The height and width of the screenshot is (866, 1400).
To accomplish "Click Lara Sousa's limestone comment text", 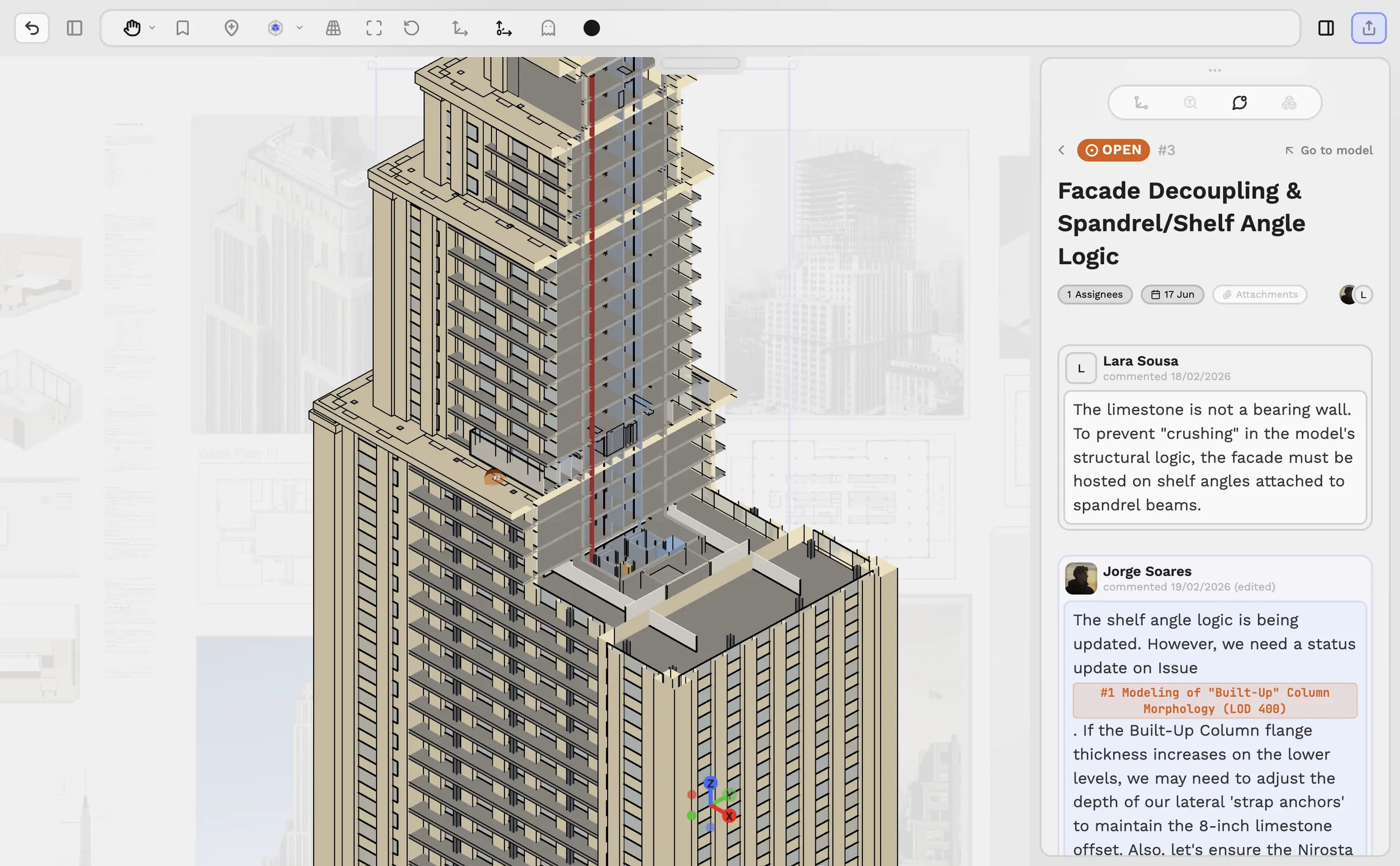I will [x=1214, y=457].
